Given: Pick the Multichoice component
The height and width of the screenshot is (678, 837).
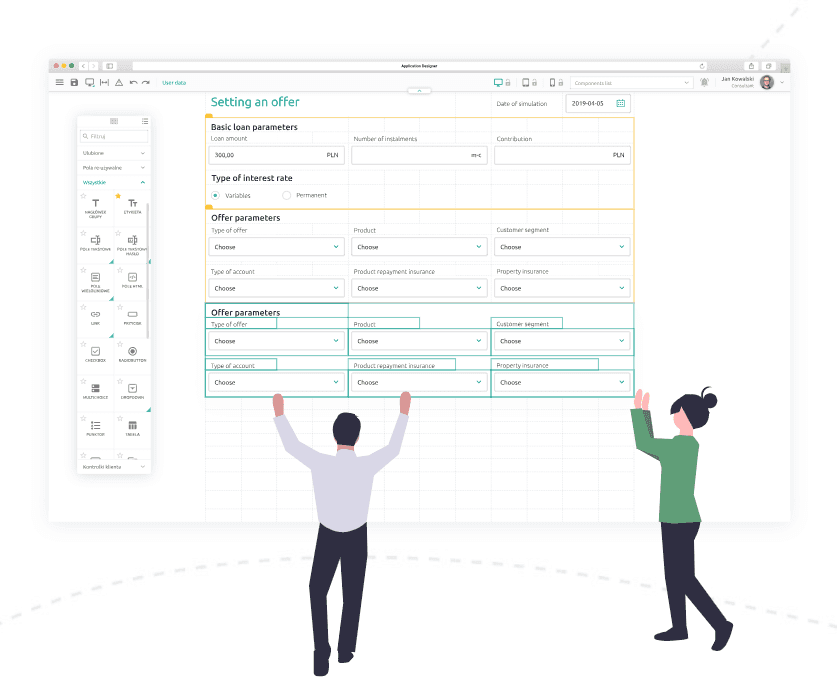Looking at the screenshot, I should pyautogui.click(x=96, y=391).
